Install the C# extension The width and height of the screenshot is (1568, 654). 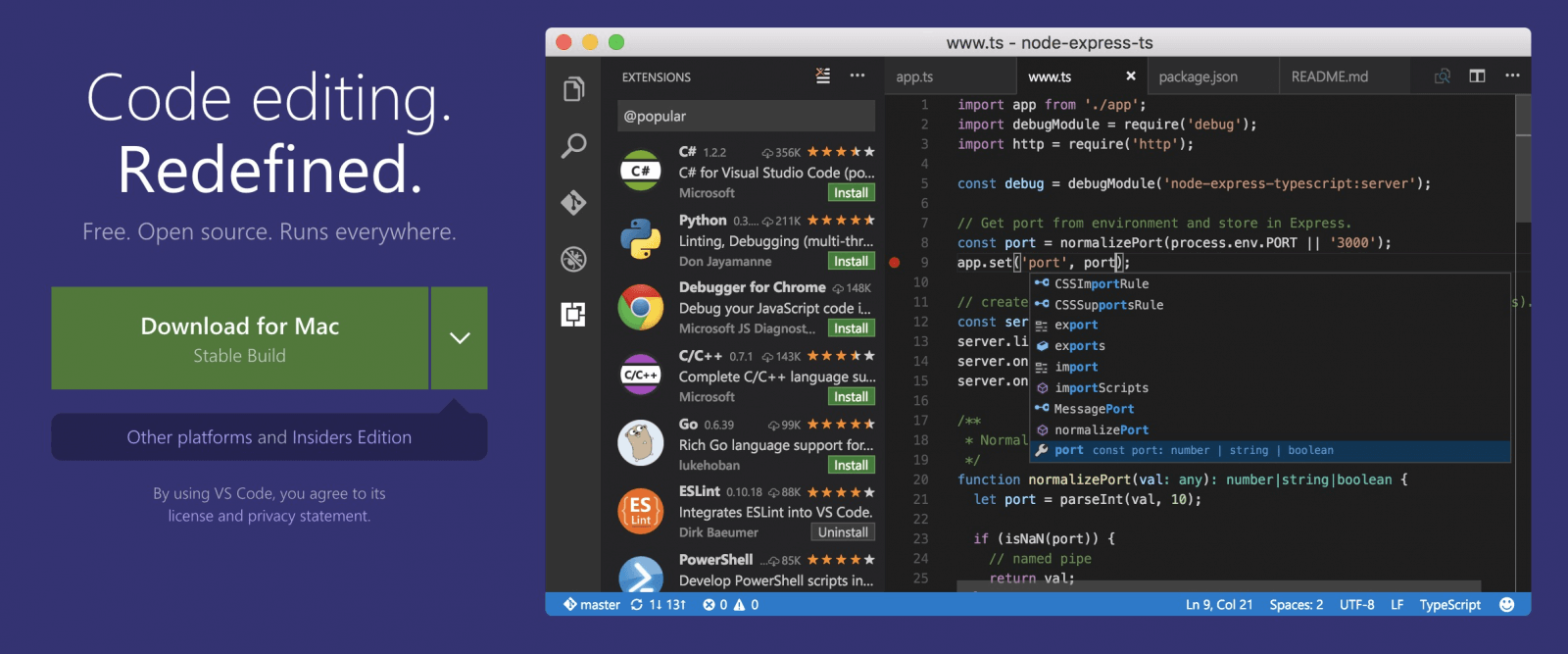[x=851, y=193]
